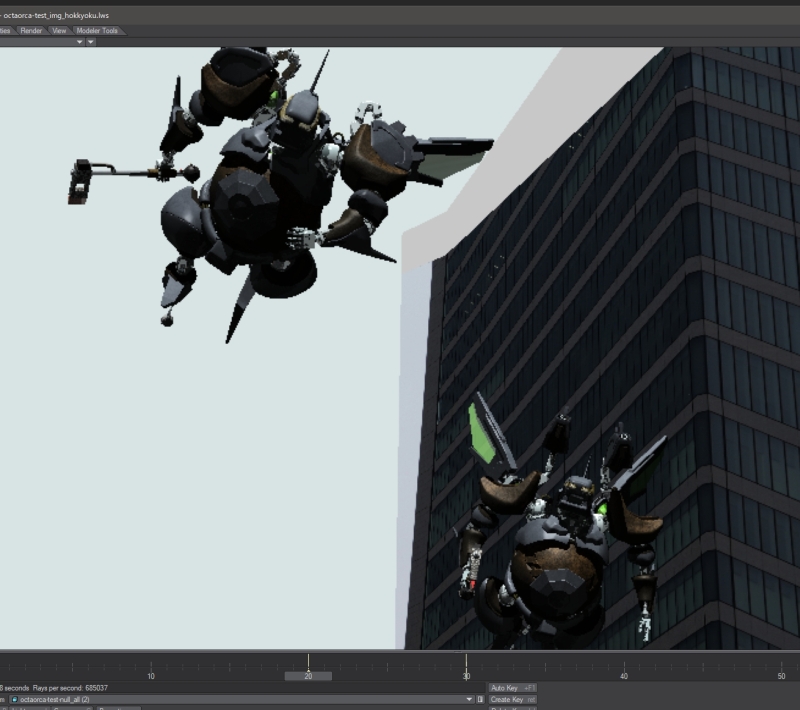Click the null item icon in the item selector
Viewport: 800px width, 710px height.
(x=14, y=700)
